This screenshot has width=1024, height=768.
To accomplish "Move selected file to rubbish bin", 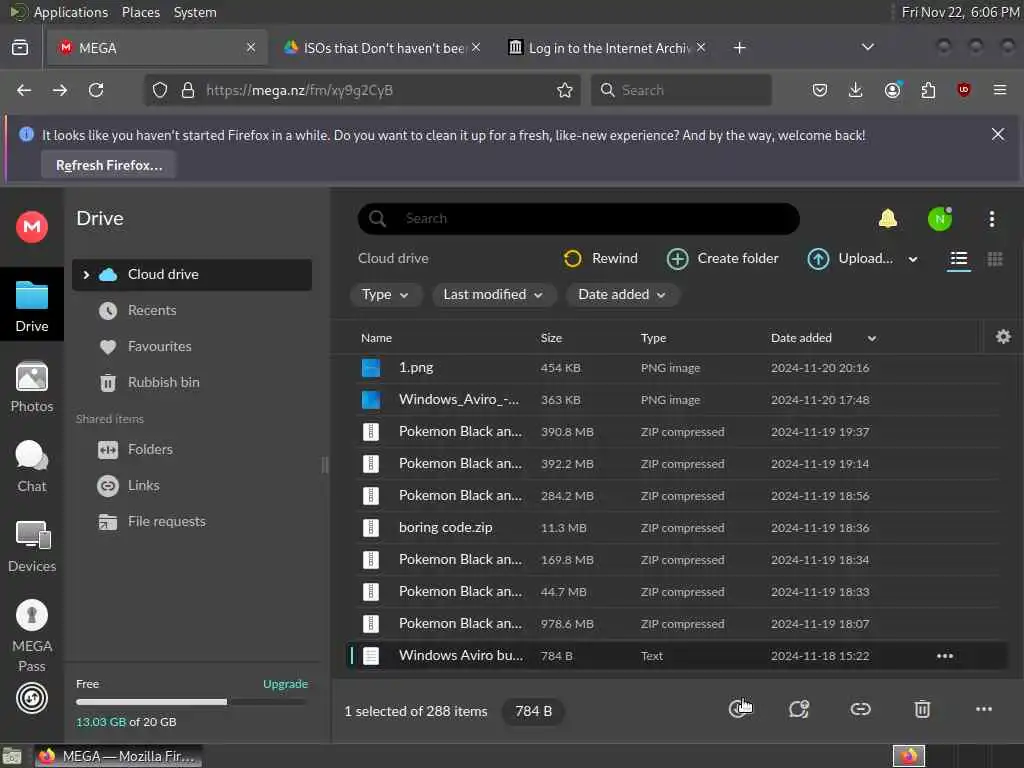I will tap(922, 709).
